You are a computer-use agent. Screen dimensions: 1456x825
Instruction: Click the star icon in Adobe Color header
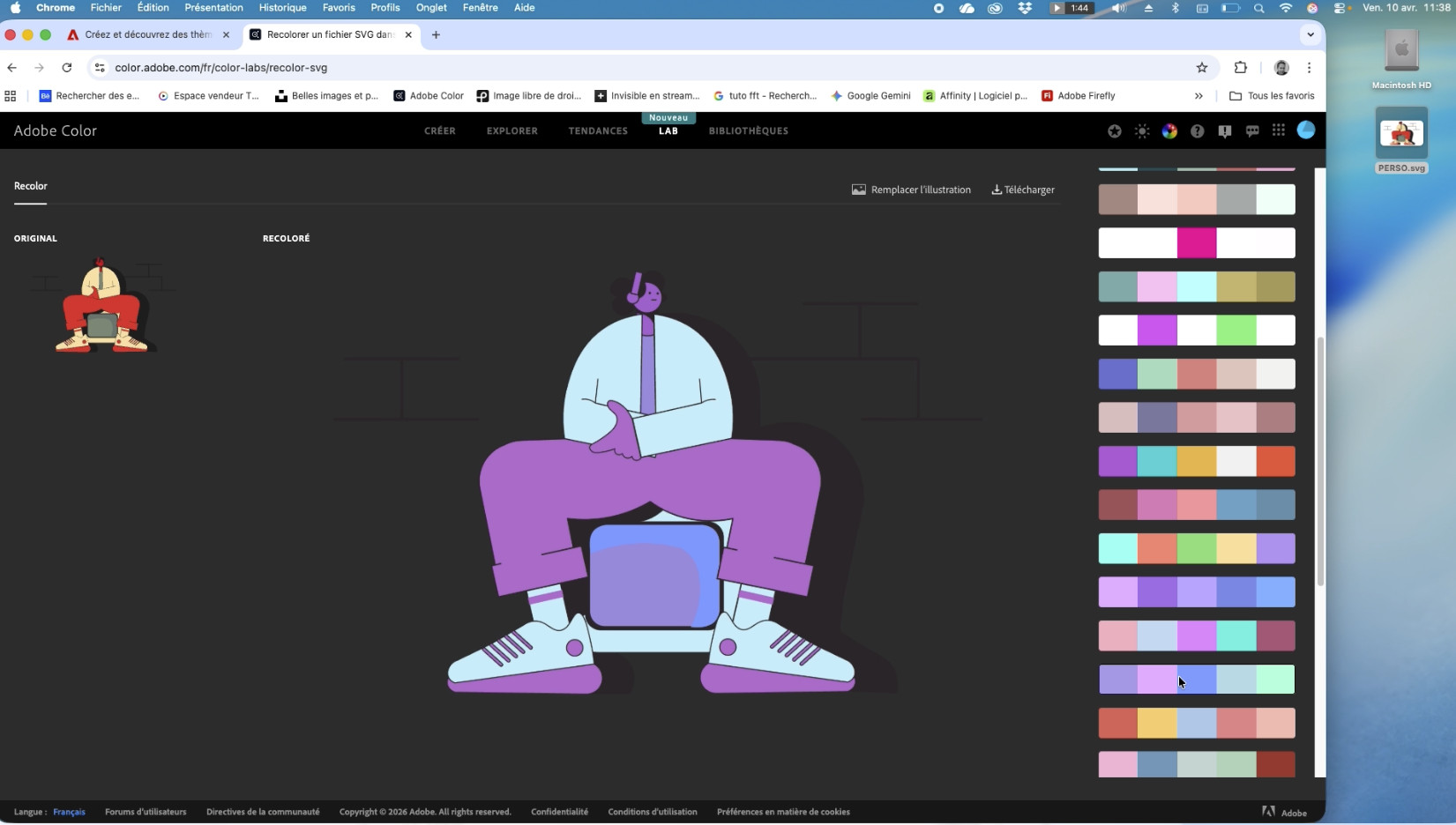tap(1115, 131)
